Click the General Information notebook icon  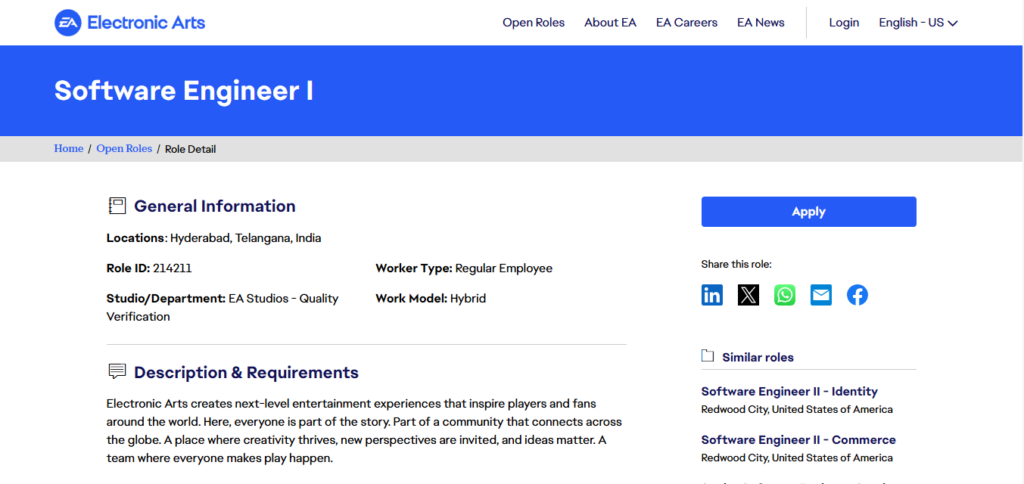(116, 206)
